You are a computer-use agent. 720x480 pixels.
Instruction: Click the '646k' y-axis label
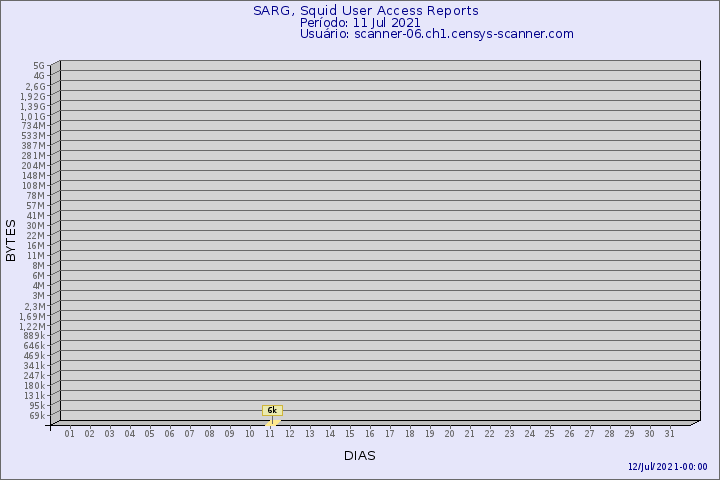pyautogui.click(x=34, y=346)
